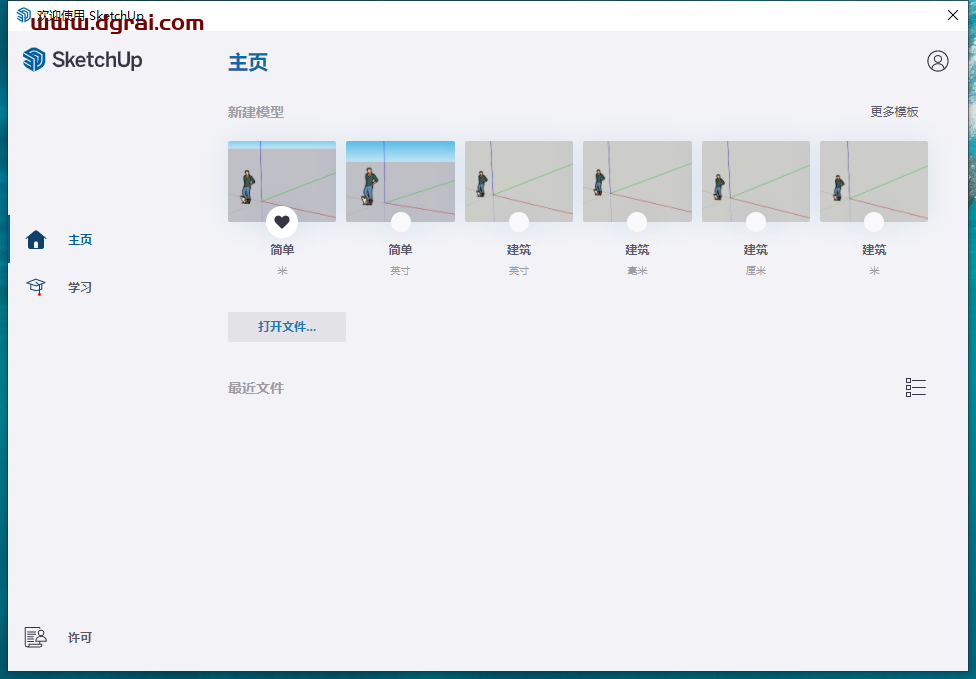
Task: Click the home icon for 主页
Action: click(36, 240)
